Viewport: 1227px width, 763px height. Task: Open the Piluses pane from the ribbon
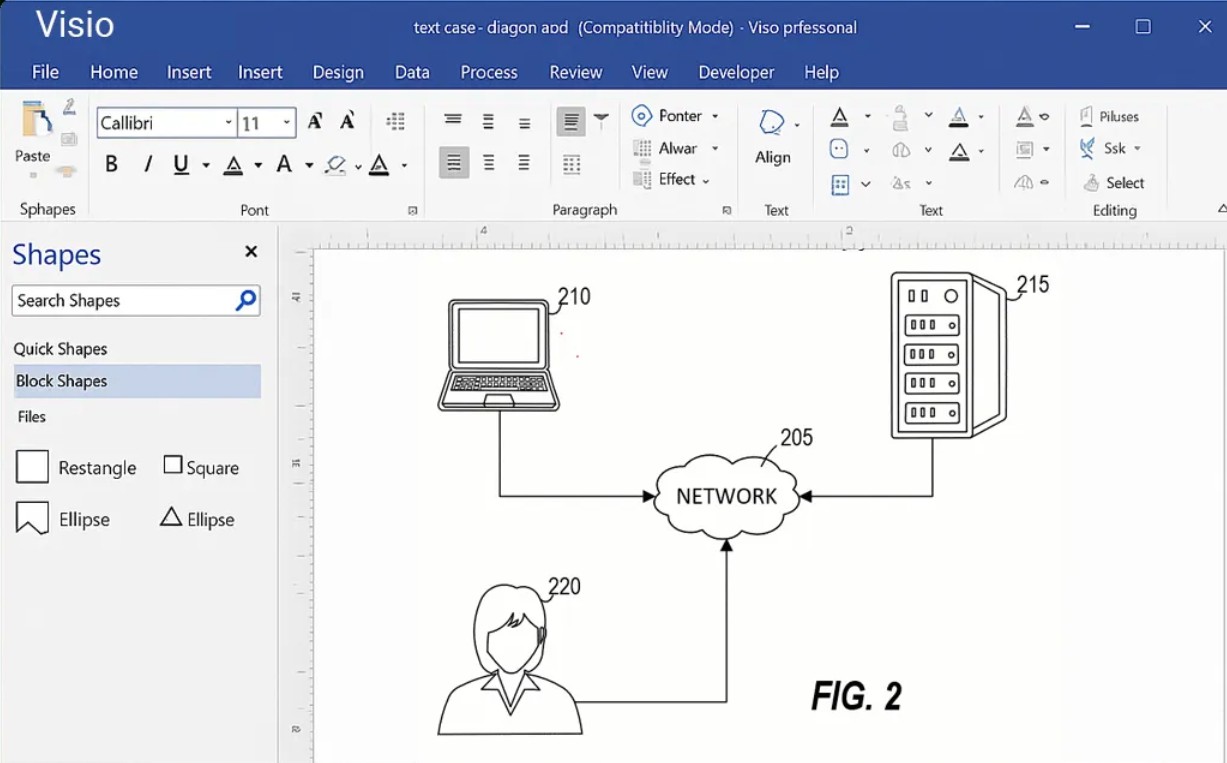coord(1111,116)
